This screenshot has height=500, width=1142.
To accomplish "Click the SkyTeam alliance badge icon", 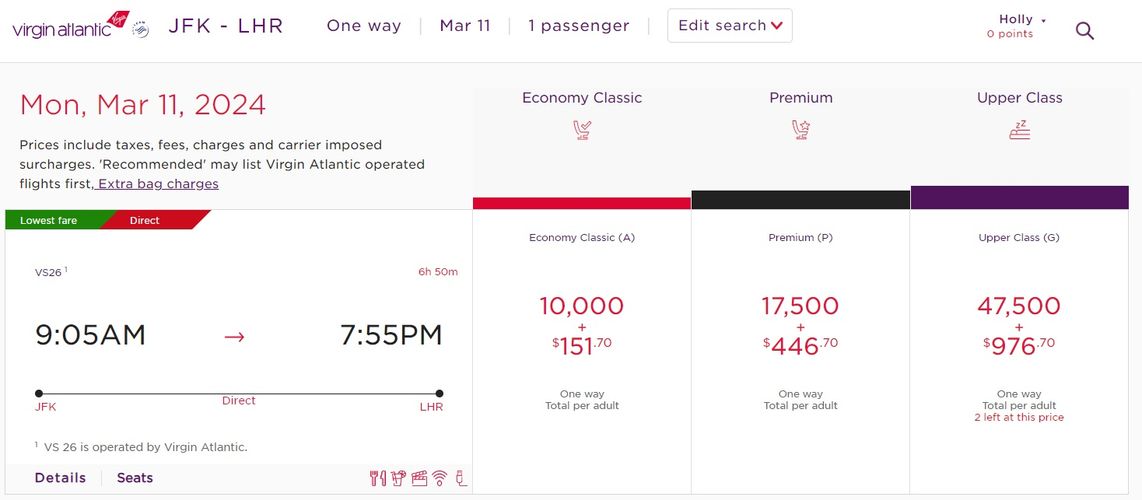I will tap(141, 30).
